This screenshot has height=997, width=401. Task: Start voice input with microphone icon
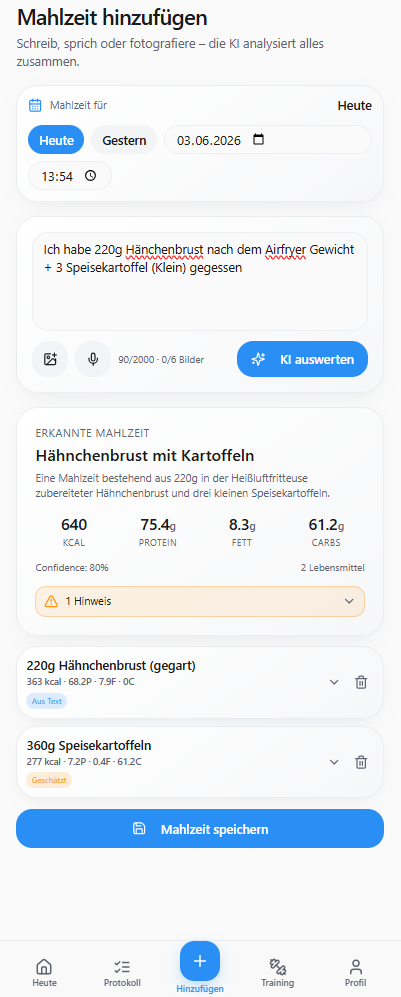pyautogui.click(x=93, y=359)
